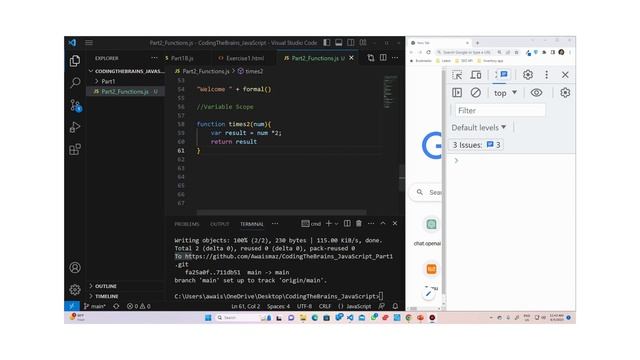The width and height of the screenshot is (640, 360).
Task: Open the top context dropdown in DevTools
Action: coord(505,93)
